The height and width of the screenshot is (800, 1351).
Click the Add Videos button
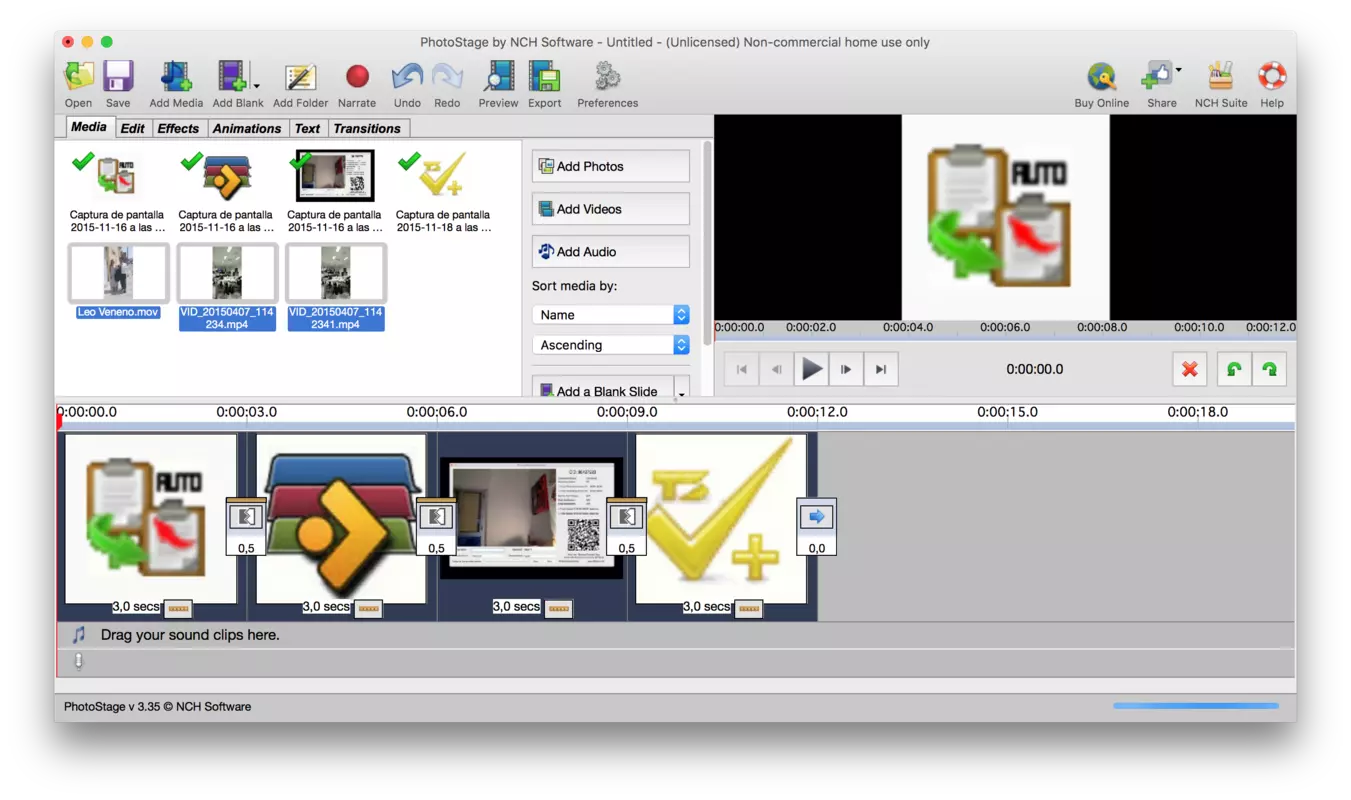[x=611, y=209]
